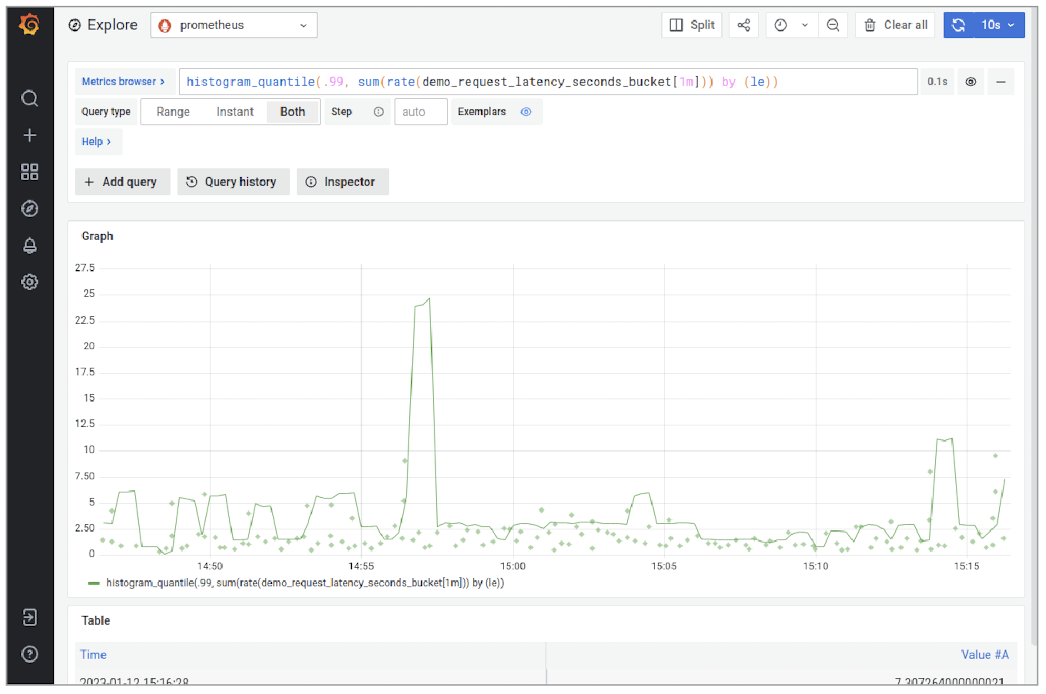Open the Alerting bell icon
The height and width of the screenshot is (694, 1046).
(x=29, y=246)
